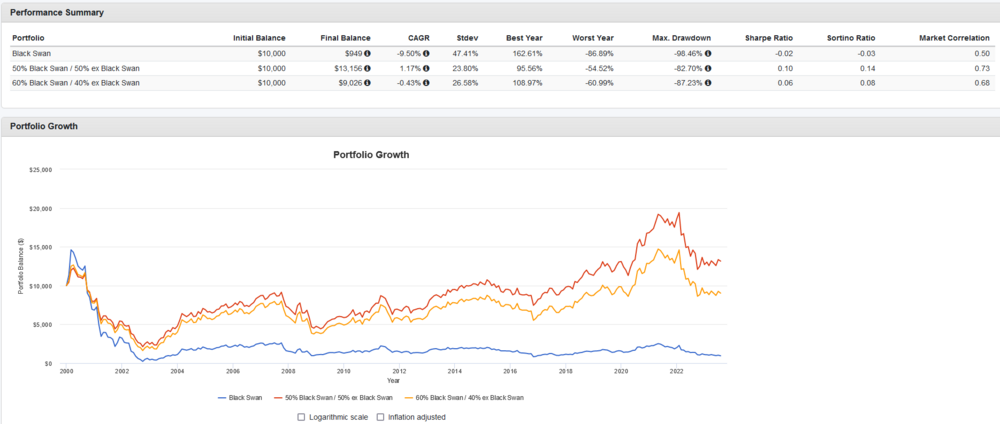1000x424 pixels.
Task: Click the Portfolio Growth panel header
Action: point(44,126)
